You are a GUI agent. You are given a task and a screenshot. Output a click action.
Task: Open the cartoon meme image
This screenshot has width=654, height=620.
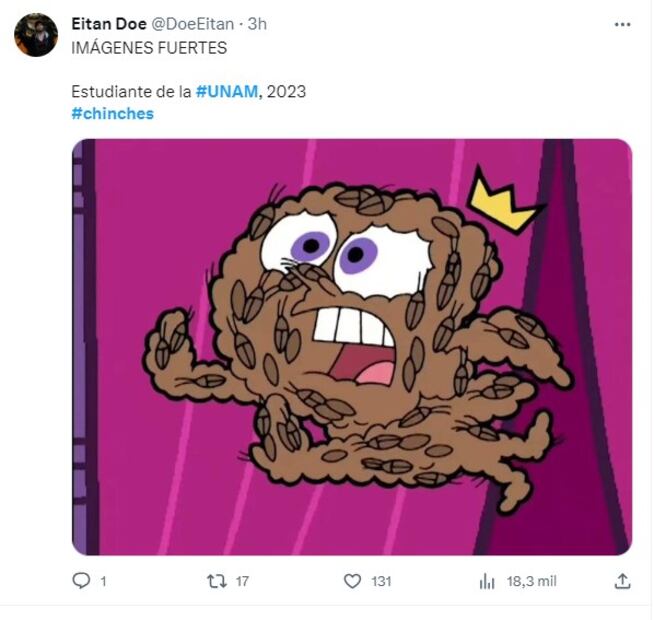(352, 347)
